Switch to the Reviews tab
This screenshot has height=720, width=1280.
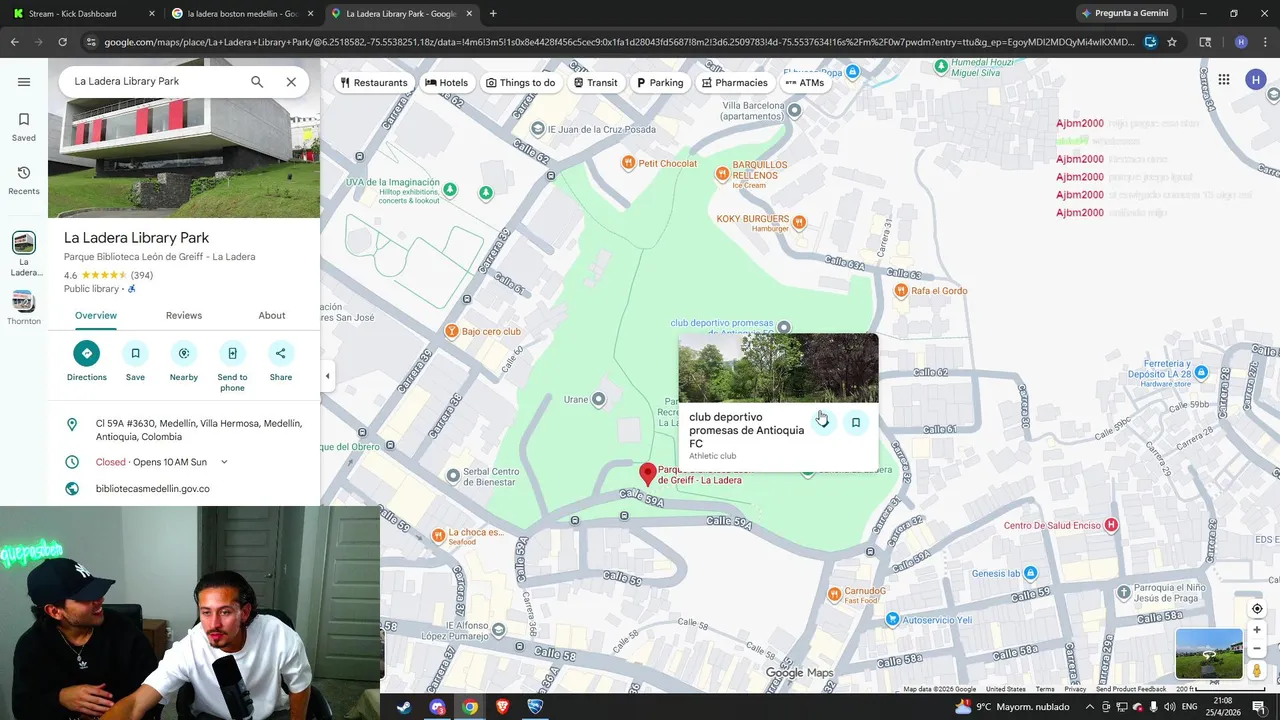click(x=184, y=315)
